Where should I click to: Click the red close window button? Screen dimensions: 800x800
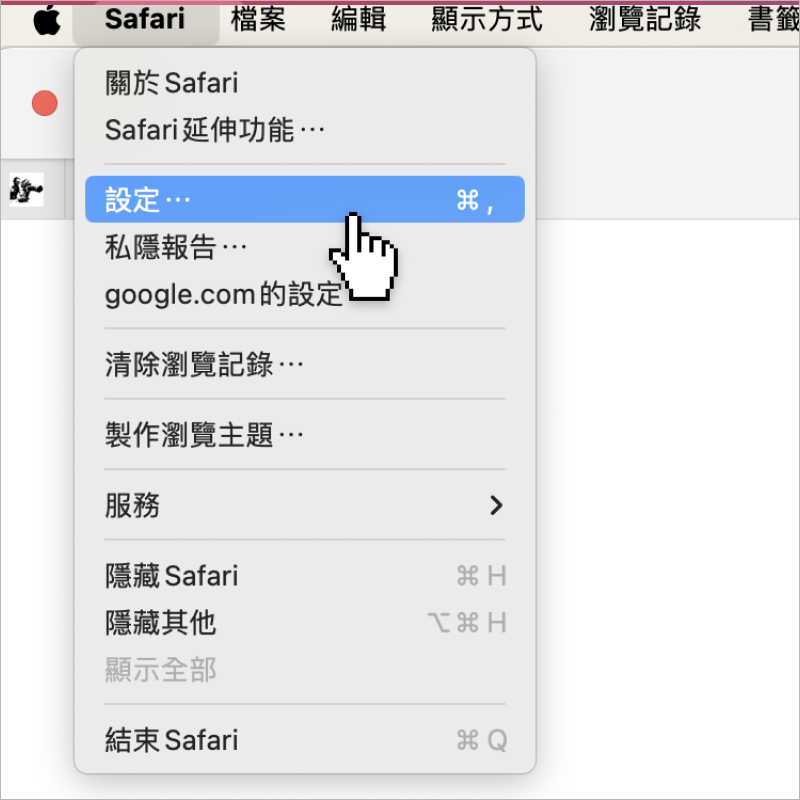click(x=44, y=103)
